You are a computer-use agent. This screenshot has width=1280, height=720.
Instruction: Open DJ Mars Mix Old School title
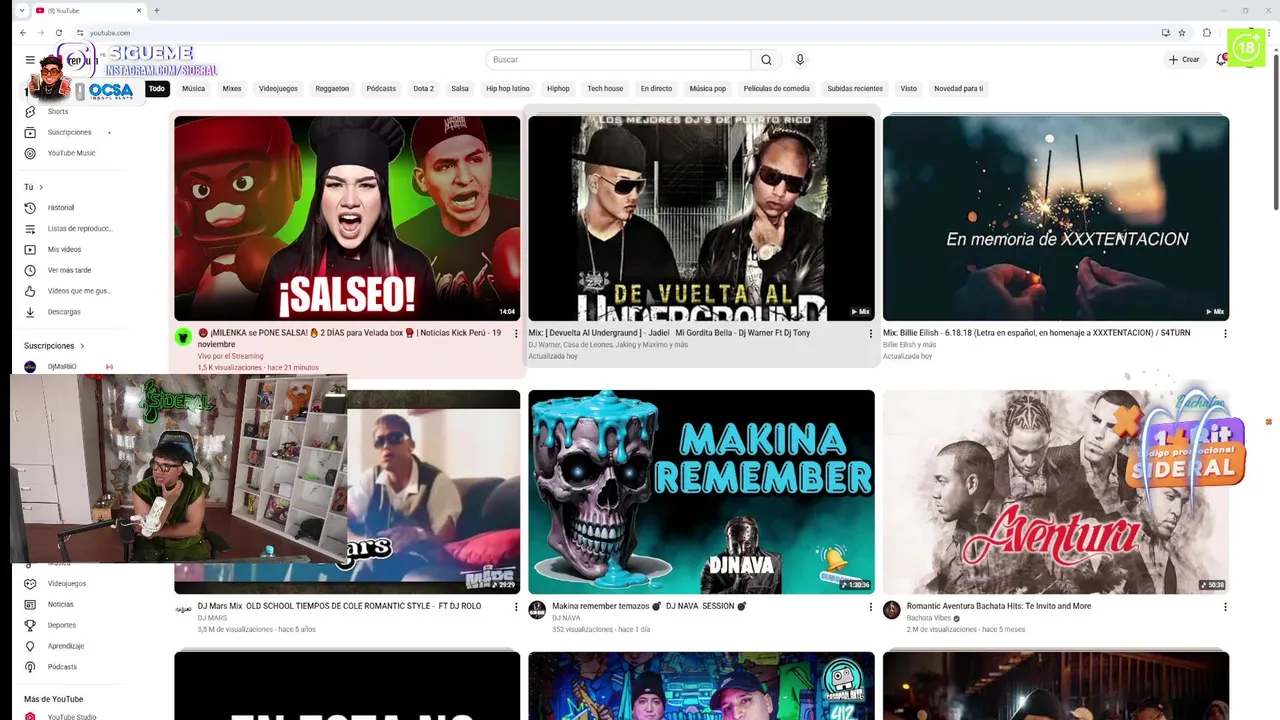(x=339, y=606)
